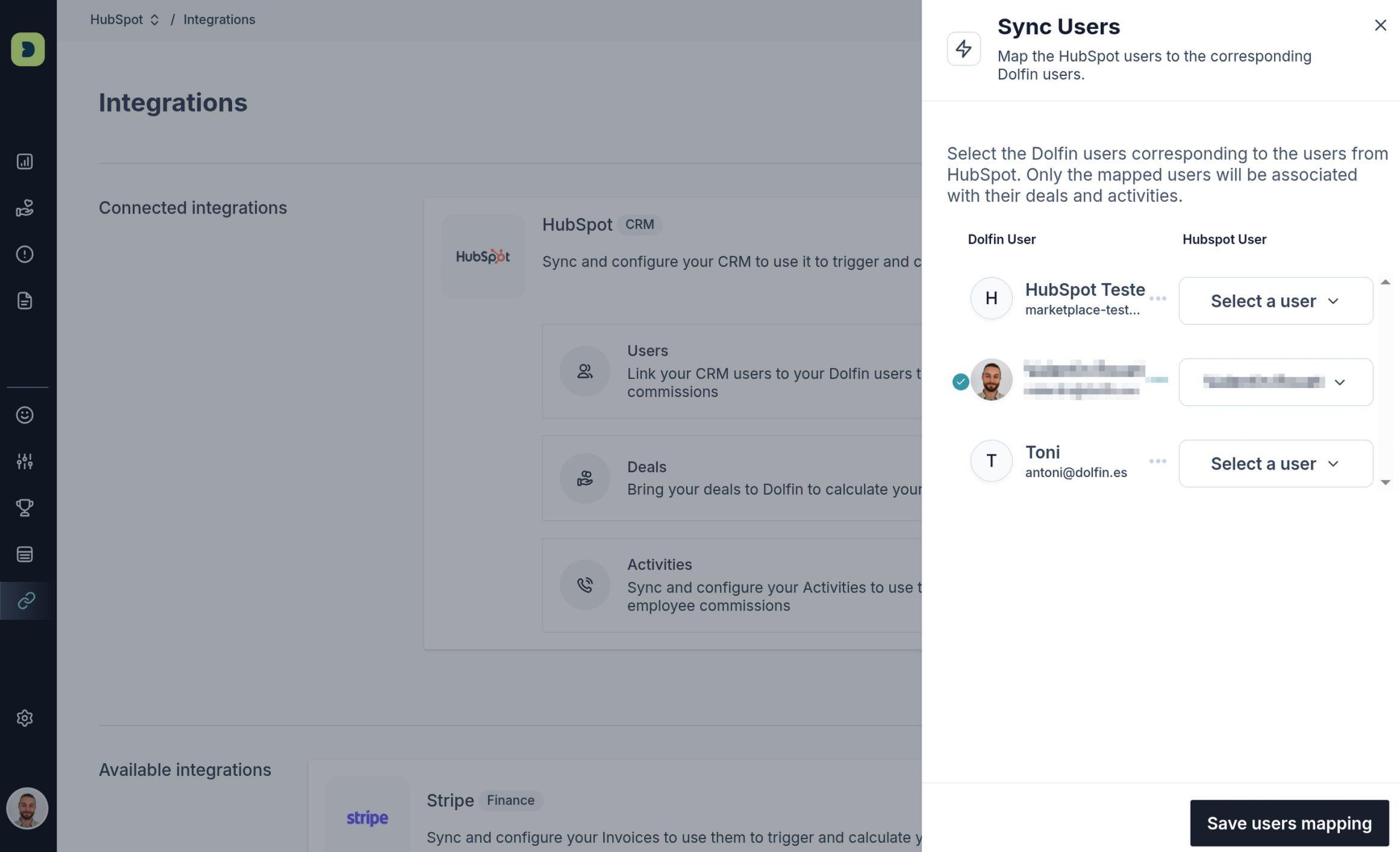Click the photo avatar of mapped user
This screenshot has height=852, width=1400.
click(991, 380)
